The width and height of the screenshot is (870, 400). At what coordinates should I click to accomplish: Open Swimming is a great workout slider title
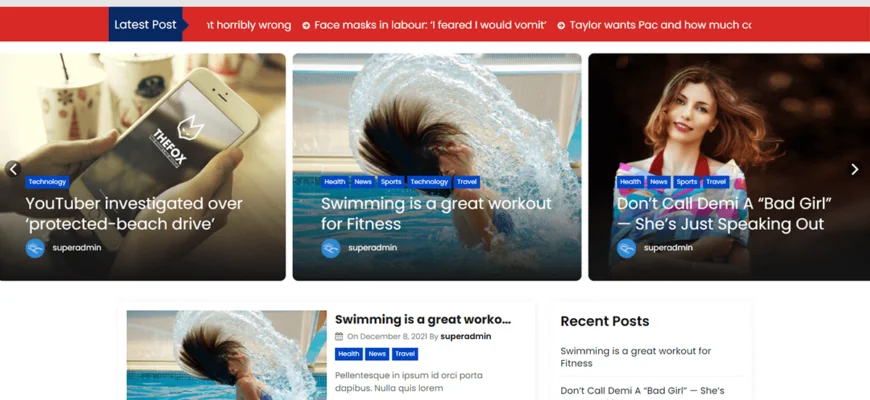(436, 214)
